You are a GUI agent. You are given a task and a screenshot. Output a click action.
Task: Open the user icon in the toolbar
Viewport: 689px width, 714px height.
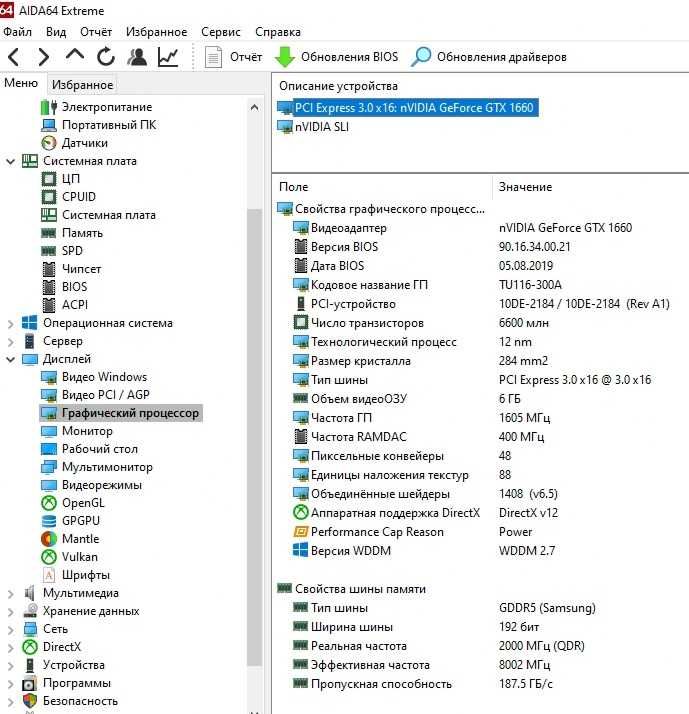coord(137,56)
